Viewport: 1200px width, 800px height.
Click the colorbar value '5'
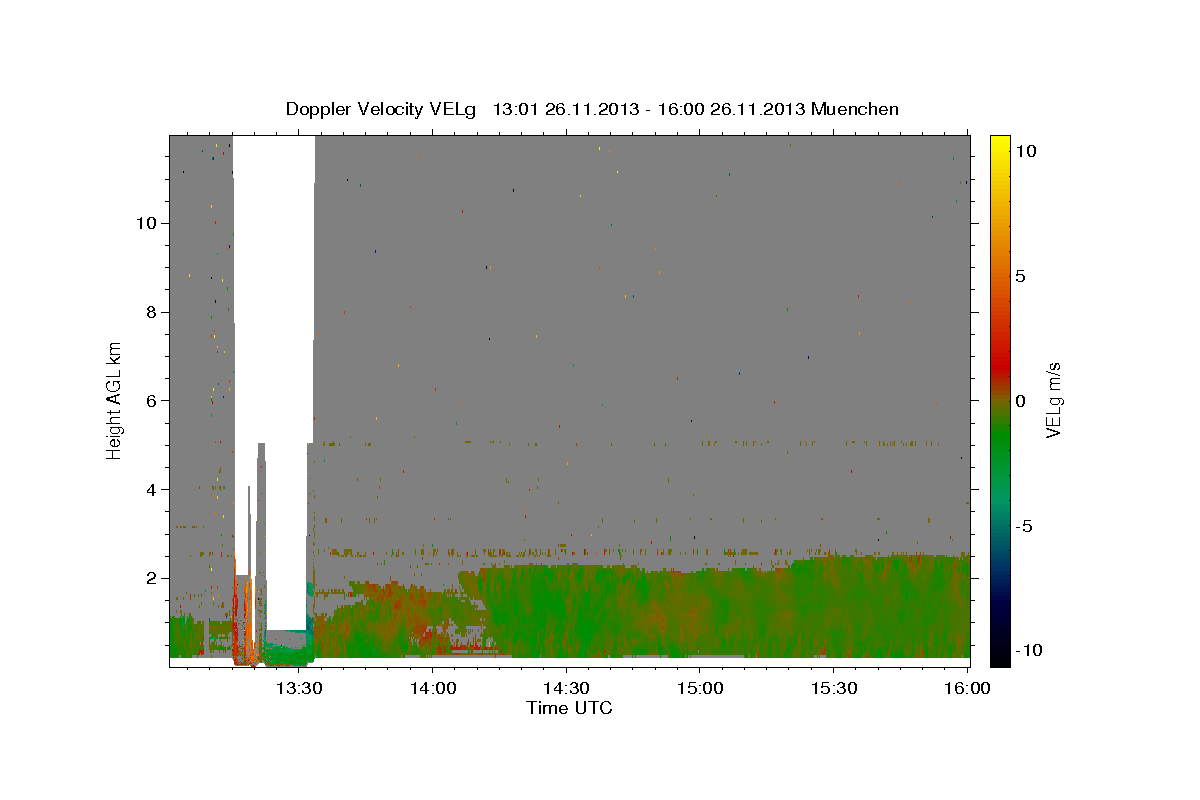point(1021,276)
